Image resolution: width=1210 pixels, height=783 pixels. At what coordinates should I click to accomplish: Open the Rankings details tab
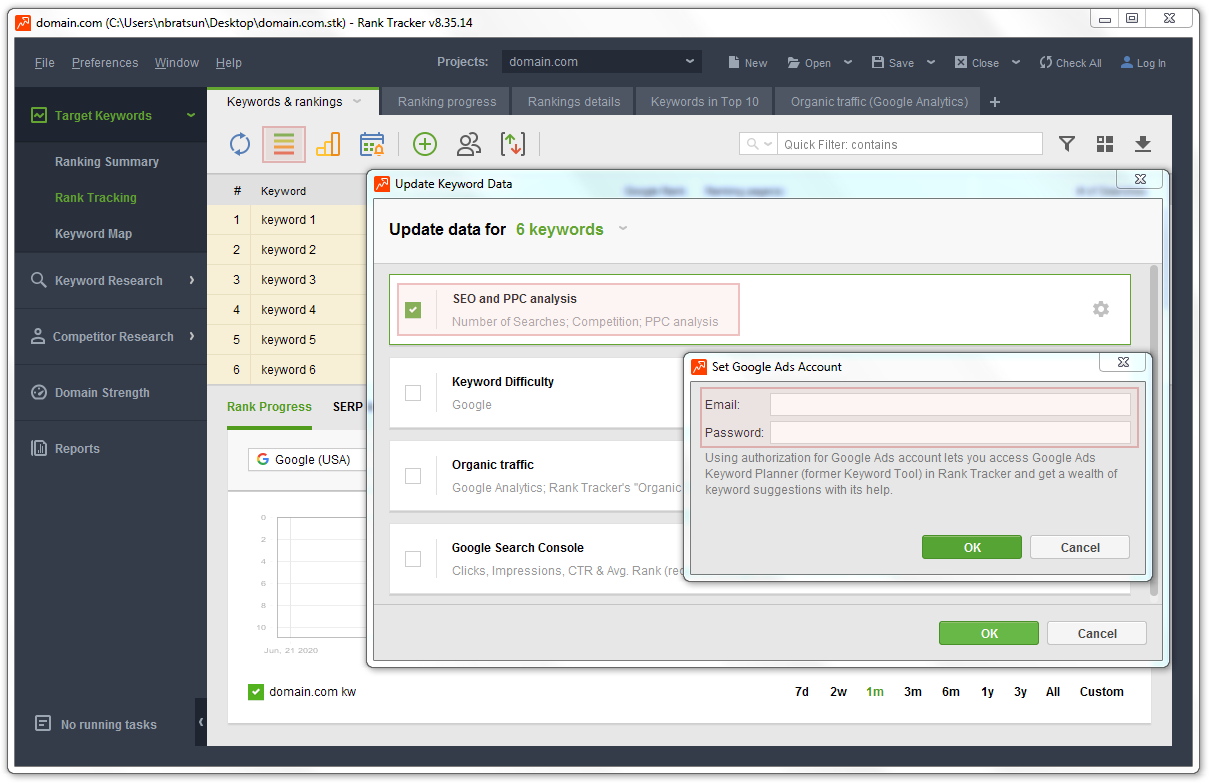coord(574,101)
